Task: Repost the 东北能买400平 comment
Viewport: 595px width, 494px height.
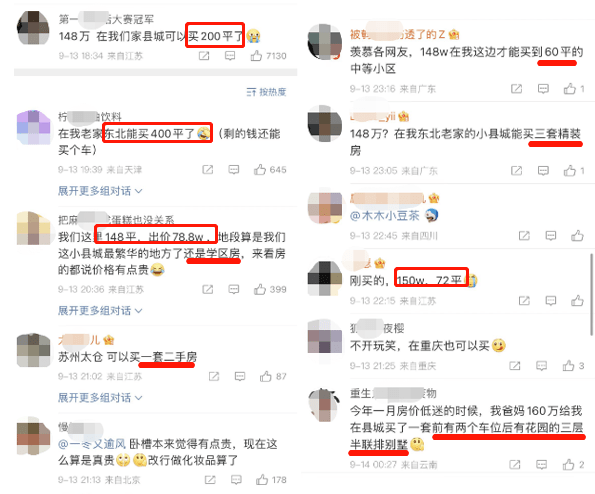Action: click(208, 170)
